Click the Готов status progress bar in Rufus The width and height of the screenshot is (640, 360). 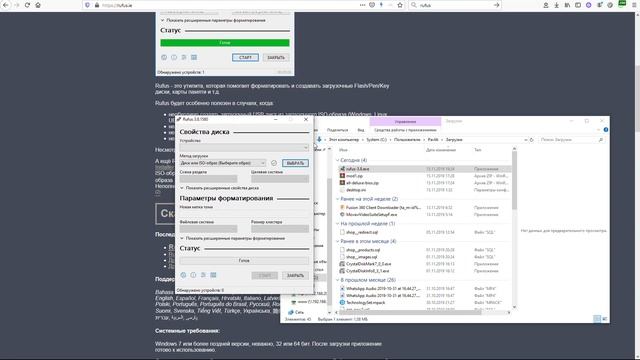244,260
